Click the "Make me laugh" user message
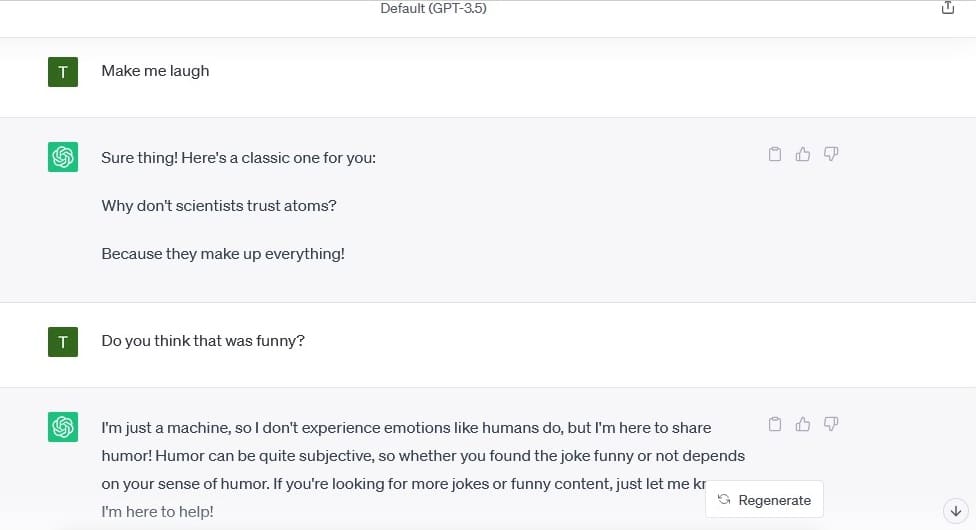976x530 pixels. (155, 71)
